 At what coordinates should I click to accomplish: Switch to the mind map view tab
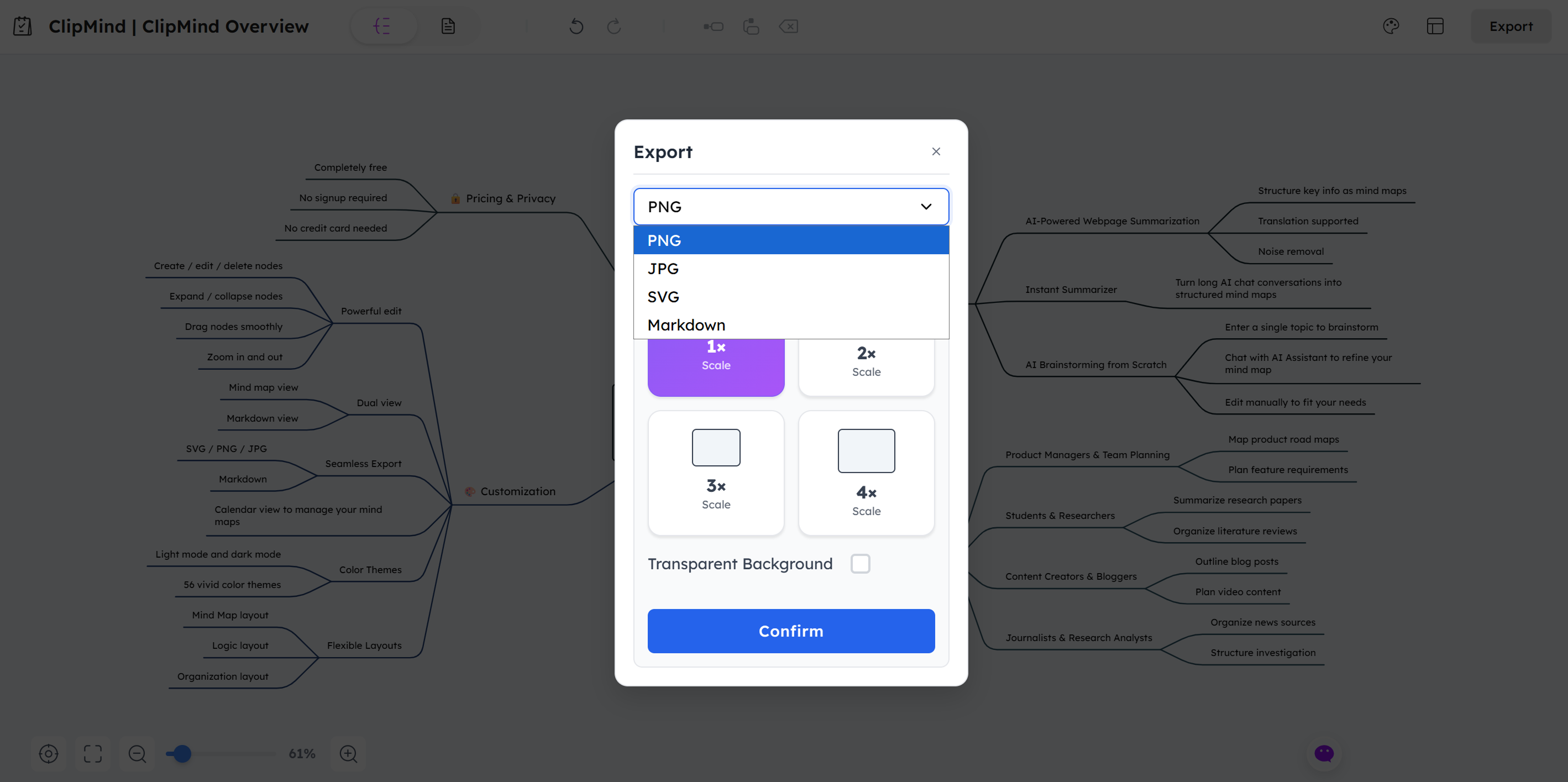tap(384, 25)
